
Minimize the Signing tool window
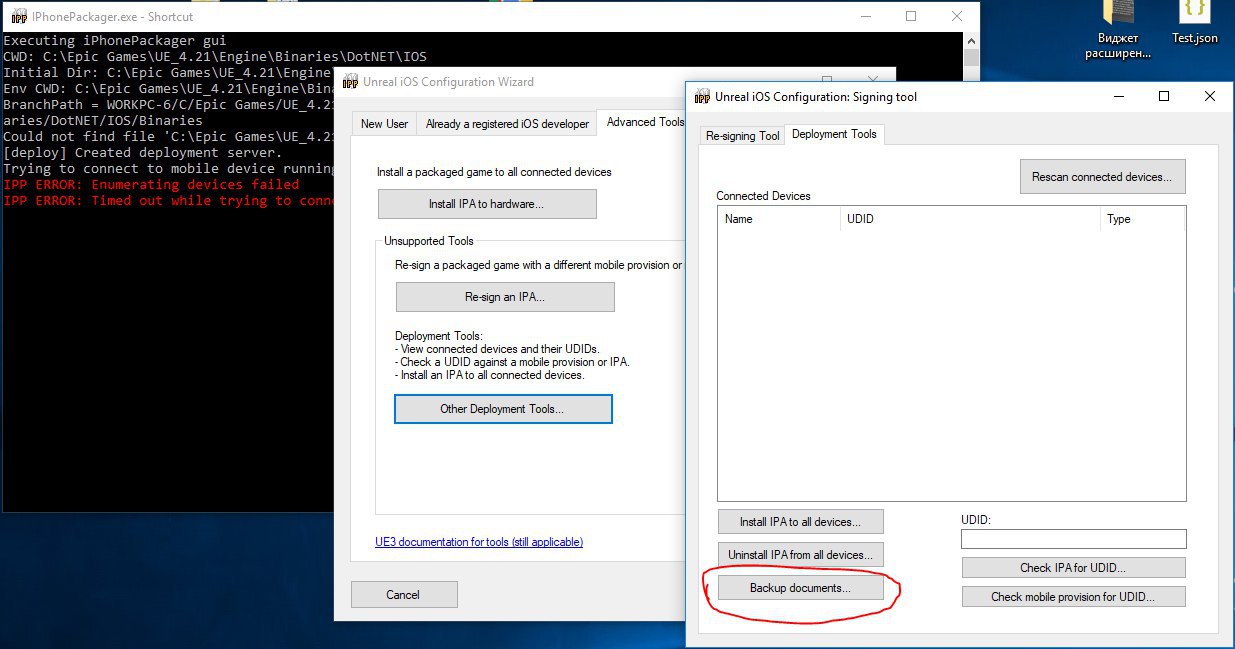click(x=1118, y=96)
